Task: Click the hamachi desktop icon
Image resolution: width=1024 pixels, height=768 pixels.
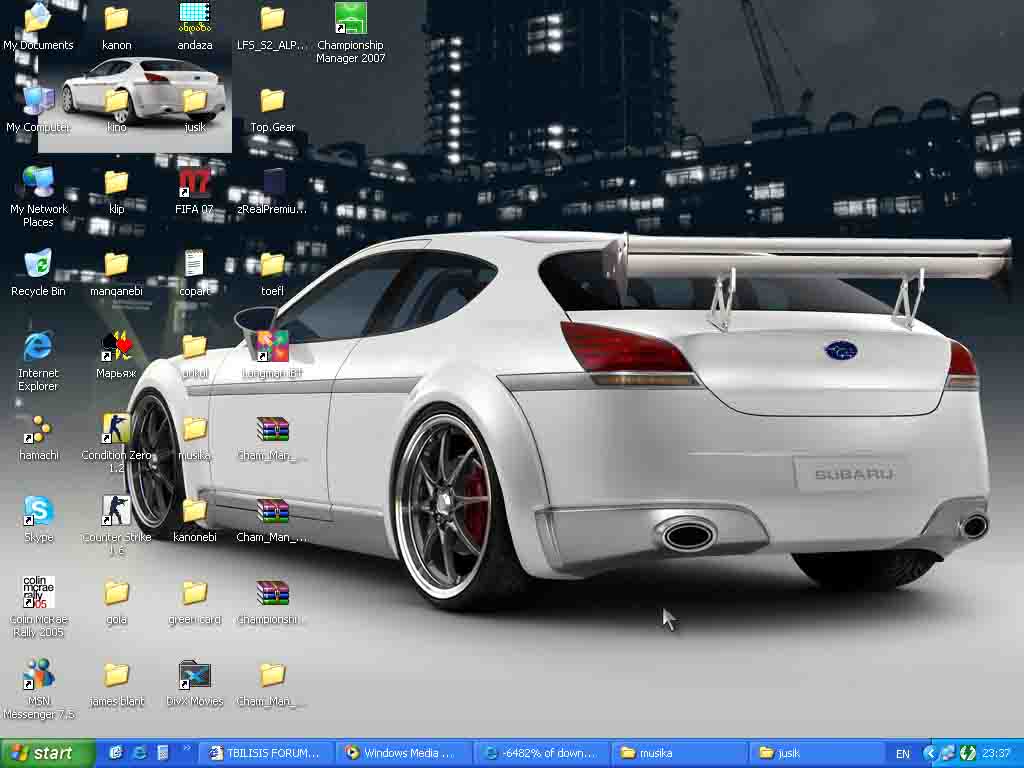Action: (38, 430)
